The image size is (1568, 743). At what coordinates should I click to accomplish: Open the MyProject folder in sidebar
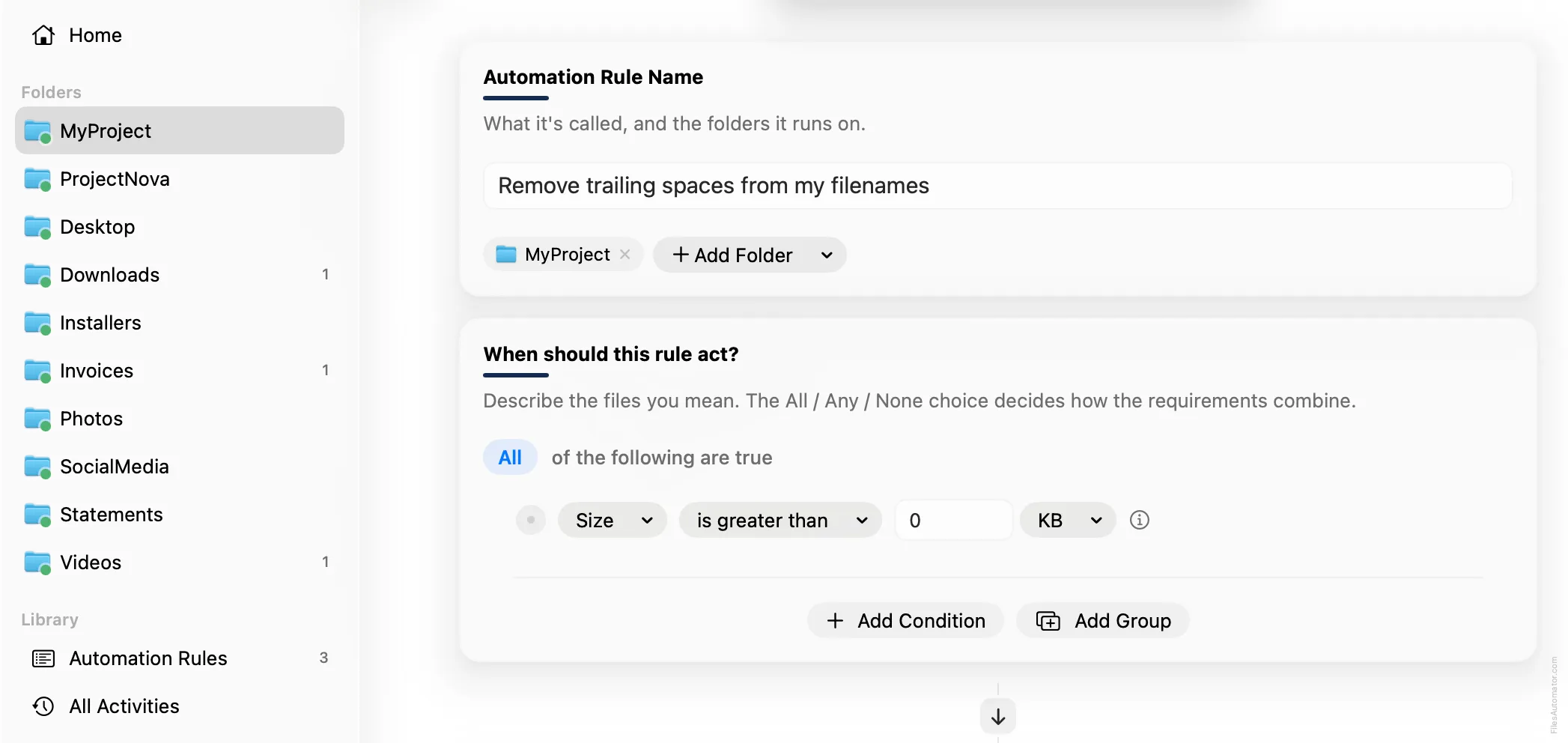180,131
